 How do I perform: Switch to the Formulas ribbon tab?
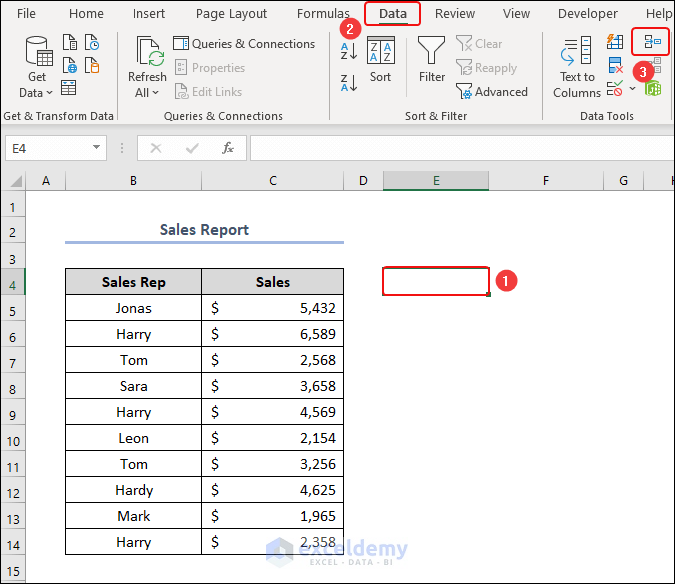pos(323,14)
